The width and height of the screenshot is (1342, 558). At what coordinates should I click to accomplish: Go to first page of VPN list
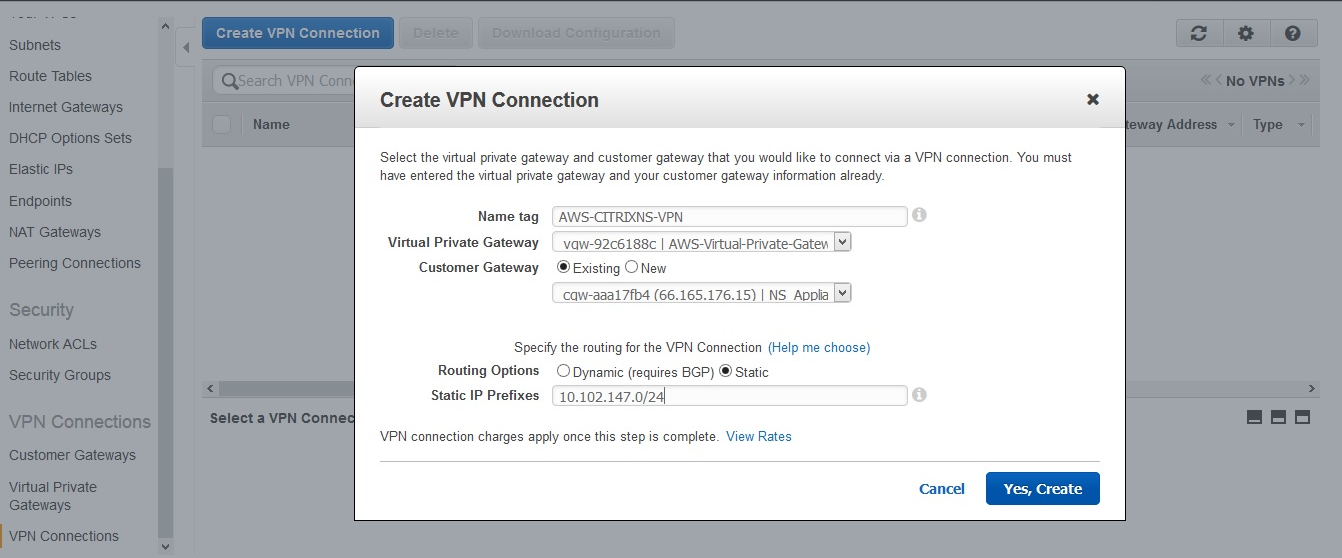[1206, 80]
